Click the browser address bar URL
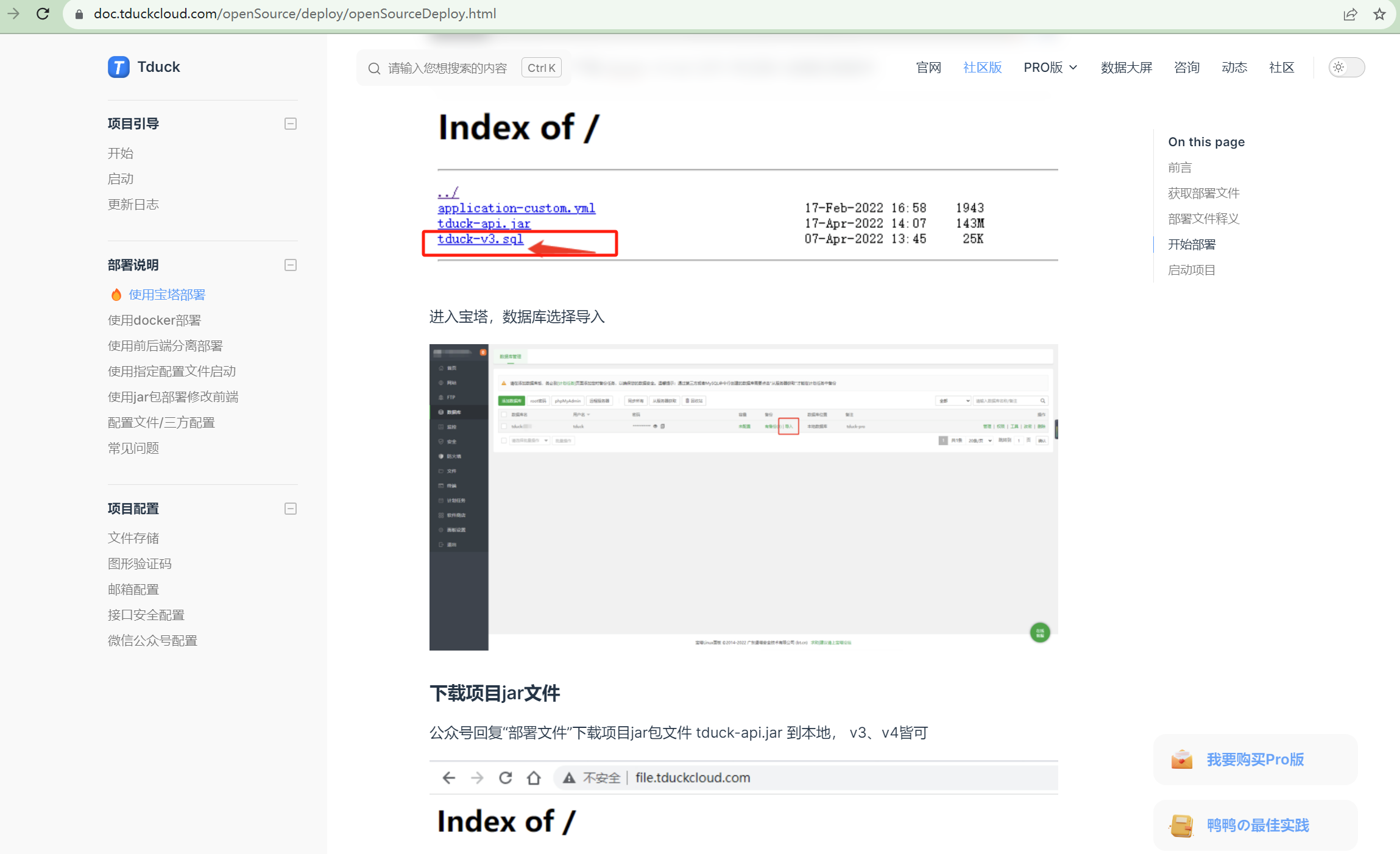Screen dimensions: 1400x854 (295, 13)
